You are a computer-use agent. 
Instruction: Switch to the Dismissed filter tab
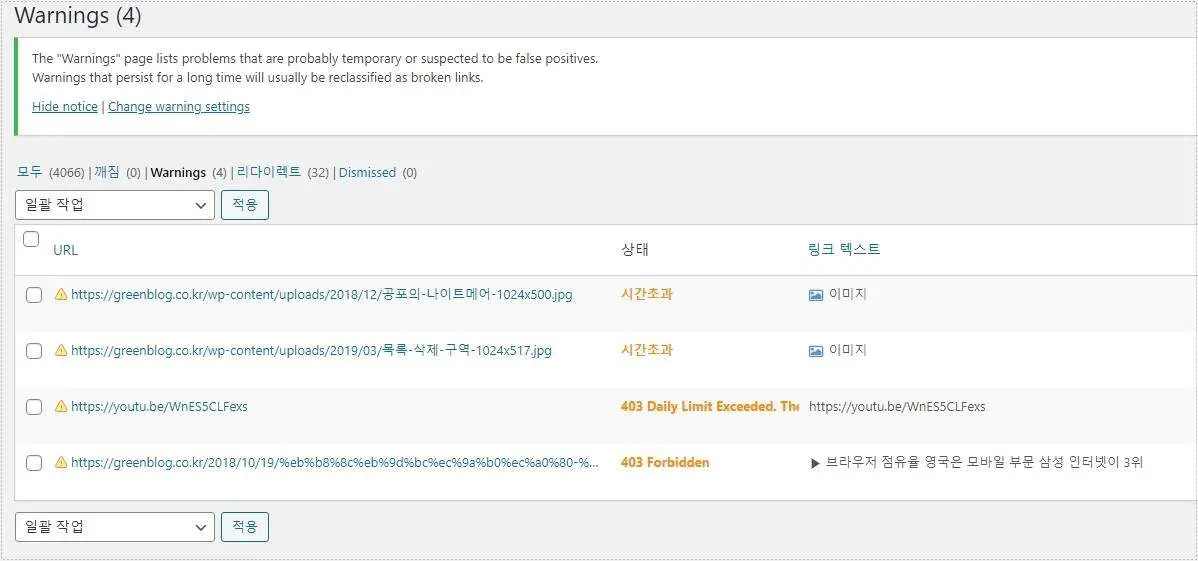tap(367, 173)
